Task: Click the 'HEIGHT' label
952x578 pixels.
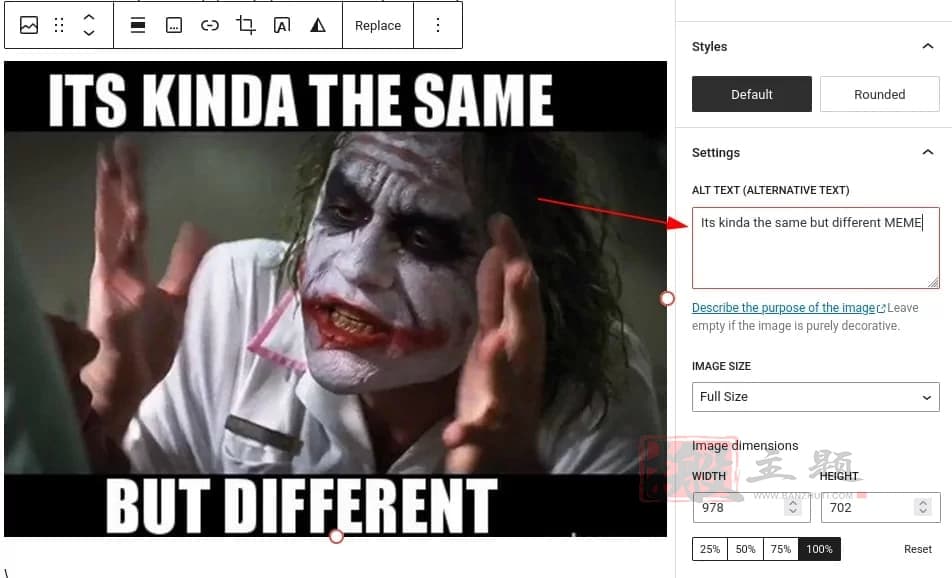Action: (x=839, y=476)
